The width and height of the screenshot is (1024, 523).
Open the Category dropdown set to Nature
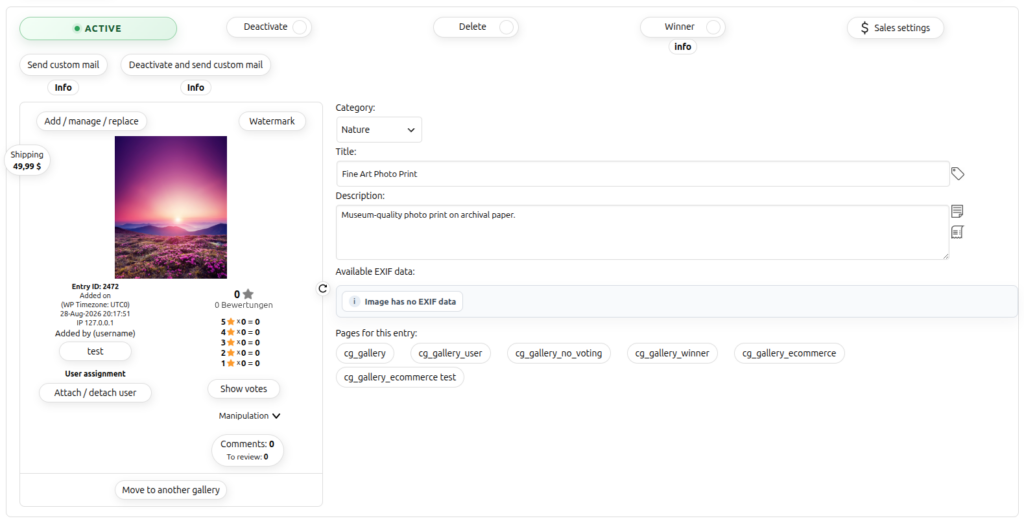[379, 130]
